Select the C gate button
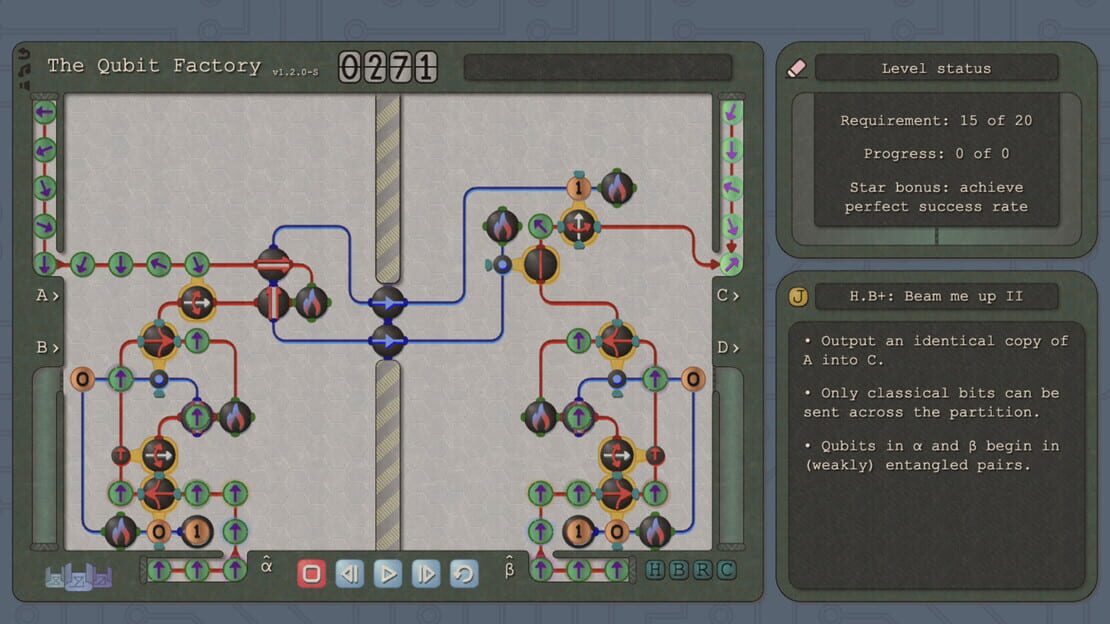The height and width of the screenshot is (624, 1110). [726, 570]
